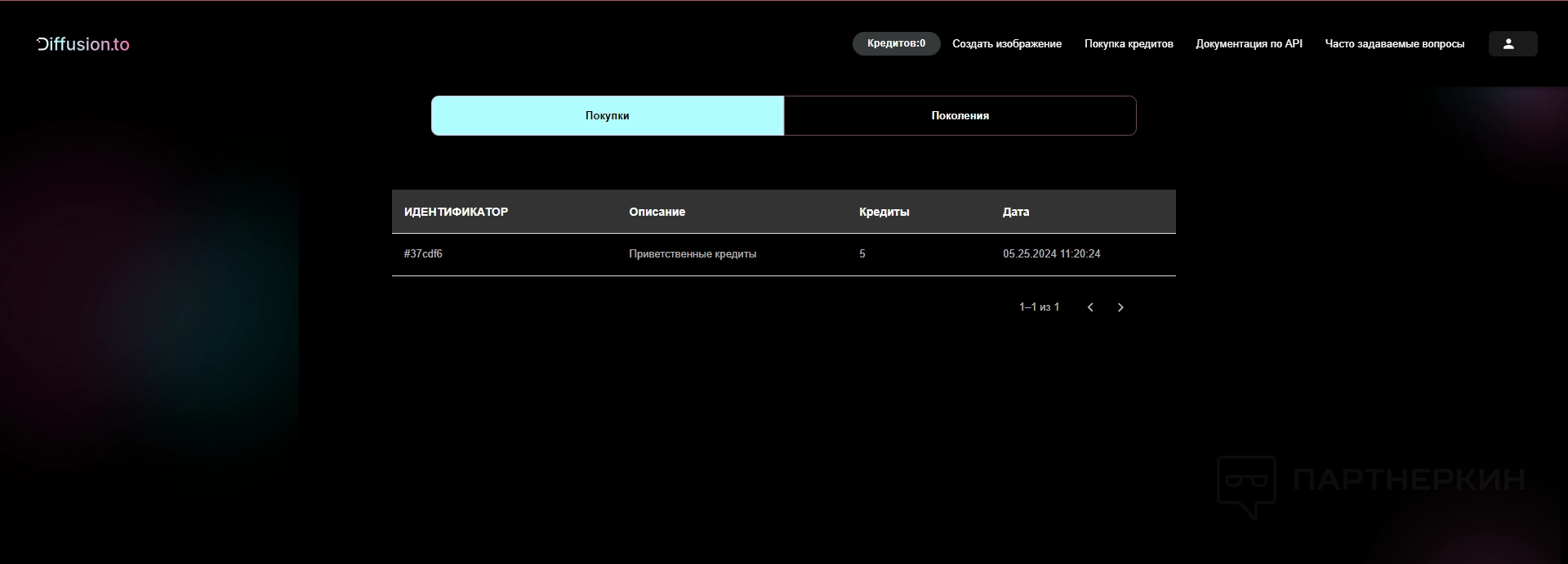Open the user account icon menu
The height and width of the screenshot is (564, 1568).
click(1512, 44)
